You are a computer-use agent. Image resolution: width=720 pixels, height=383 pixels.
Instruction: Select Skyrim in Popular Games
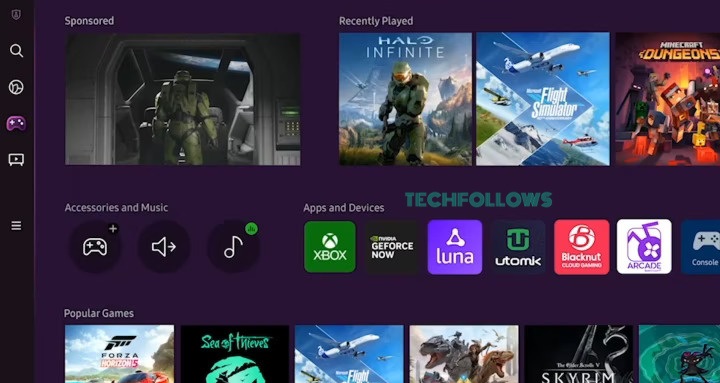pos(579,354)
